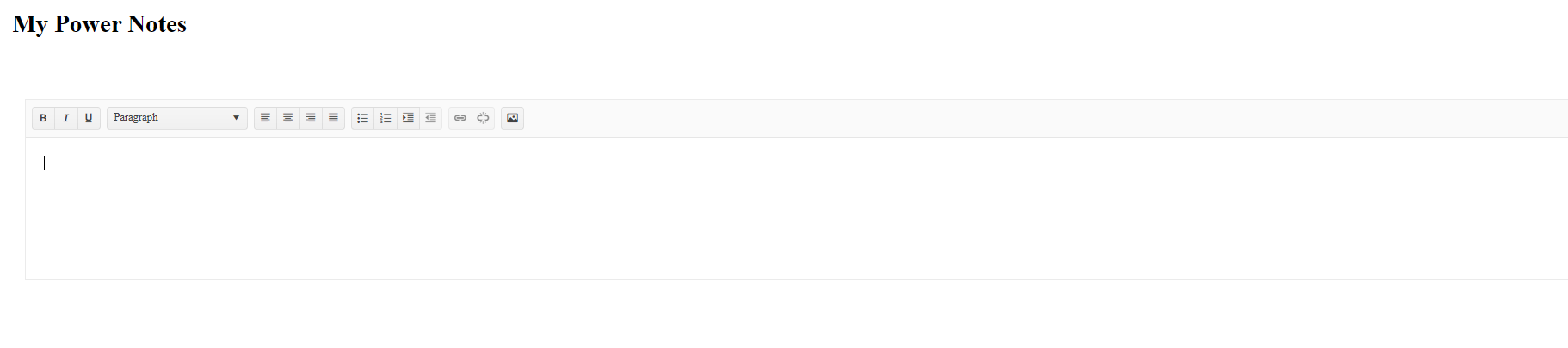Image resolution: width=1568 pixels, height=348 pixels.
Task: Click the empty toolbar area right of image icon
Action: click(x=1046, y=118)
